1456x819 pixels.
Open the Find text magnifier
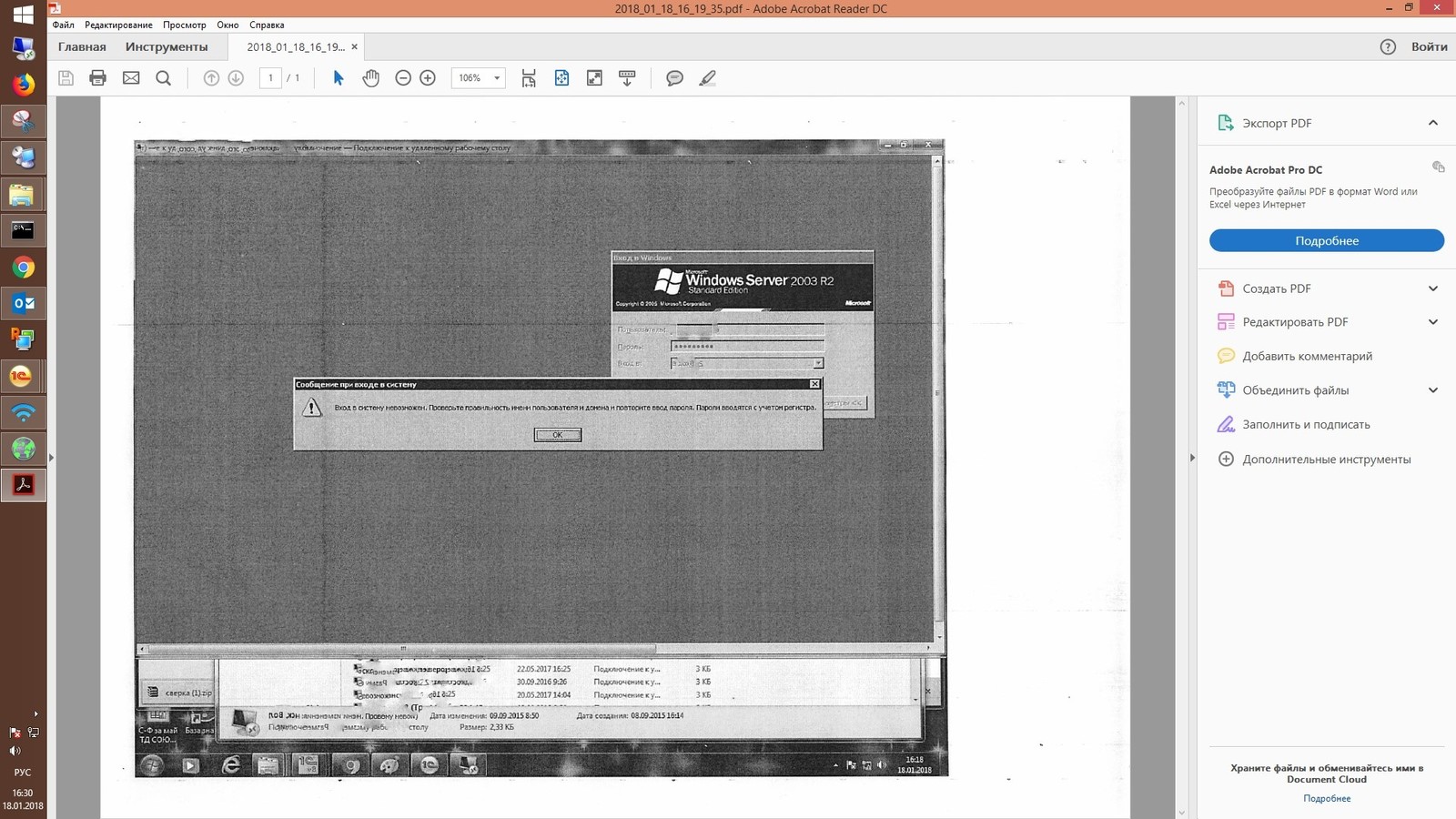164,78
